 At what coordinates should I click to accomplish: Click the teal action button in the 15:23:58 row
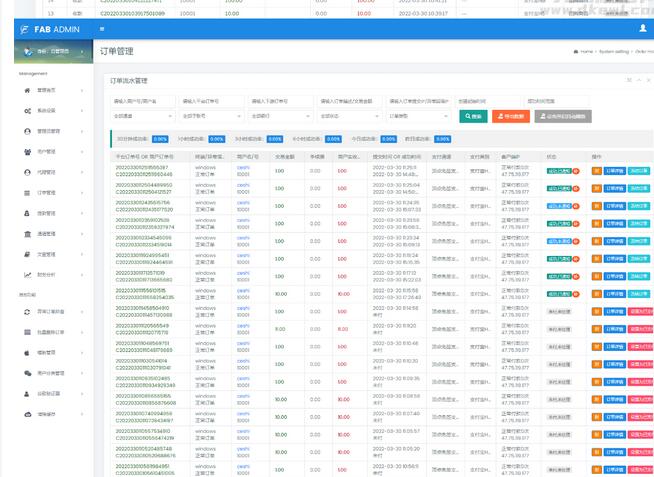(x=639, y=223)
